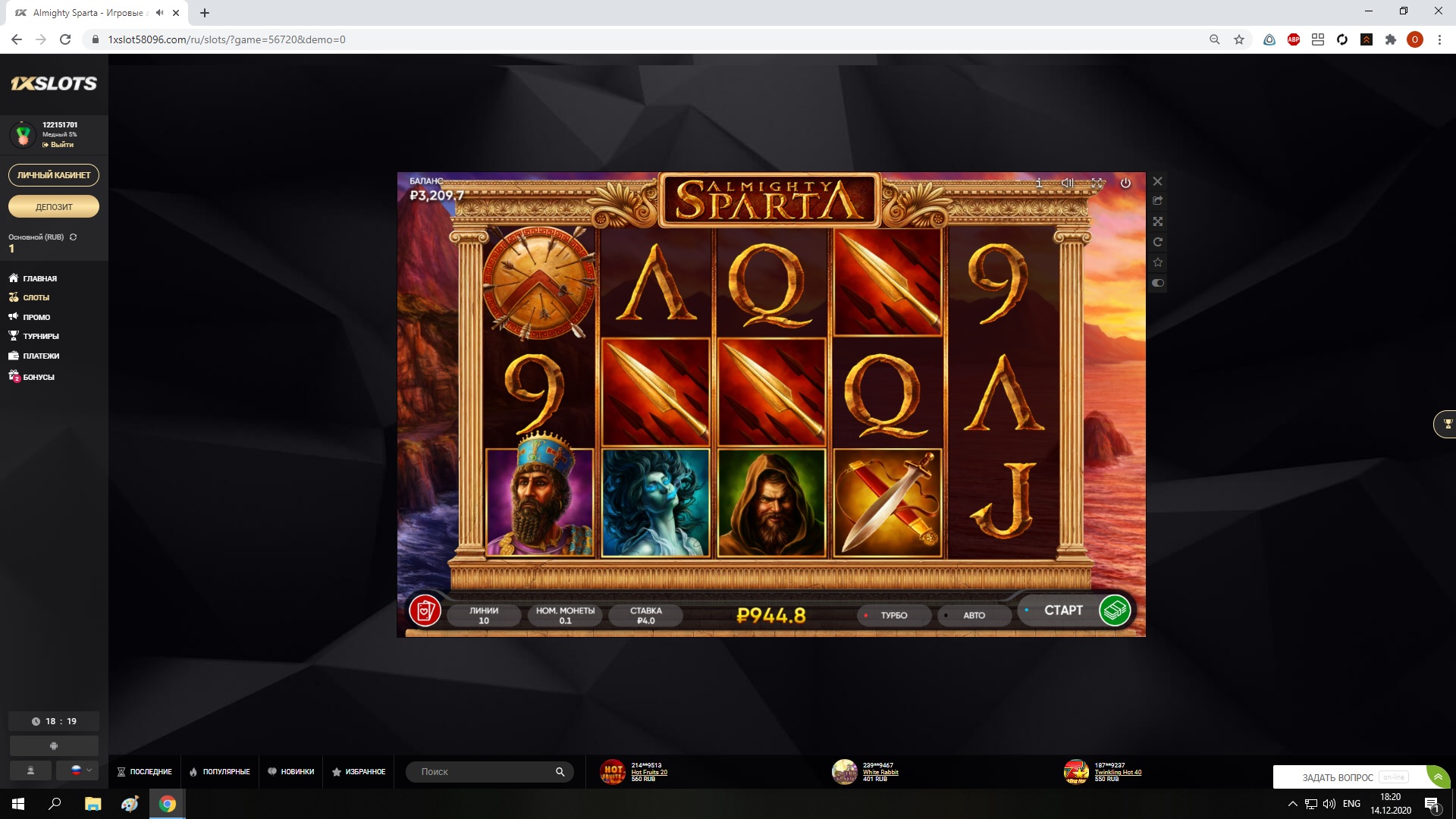
Task: Open the tournaments trophy side tab
Action: pos(1445,424)
